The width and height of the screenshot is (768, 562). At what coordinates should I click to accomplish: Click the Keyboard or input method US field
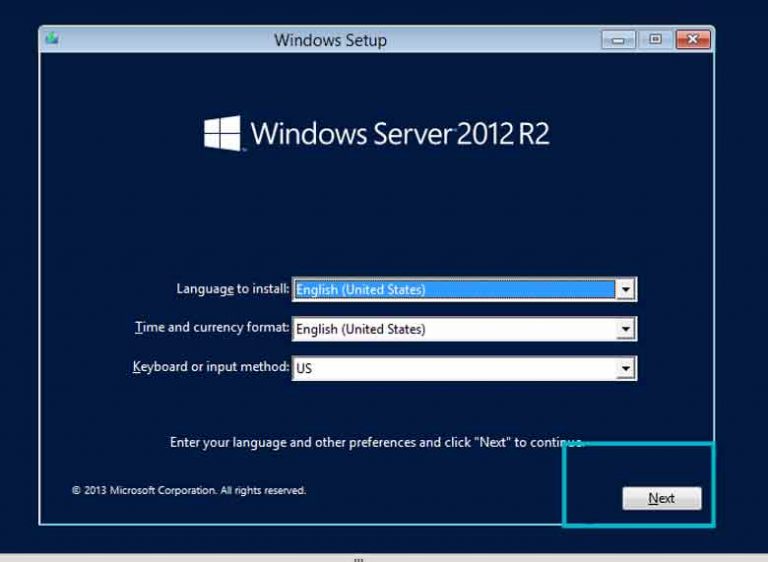(x=464, y=368)
